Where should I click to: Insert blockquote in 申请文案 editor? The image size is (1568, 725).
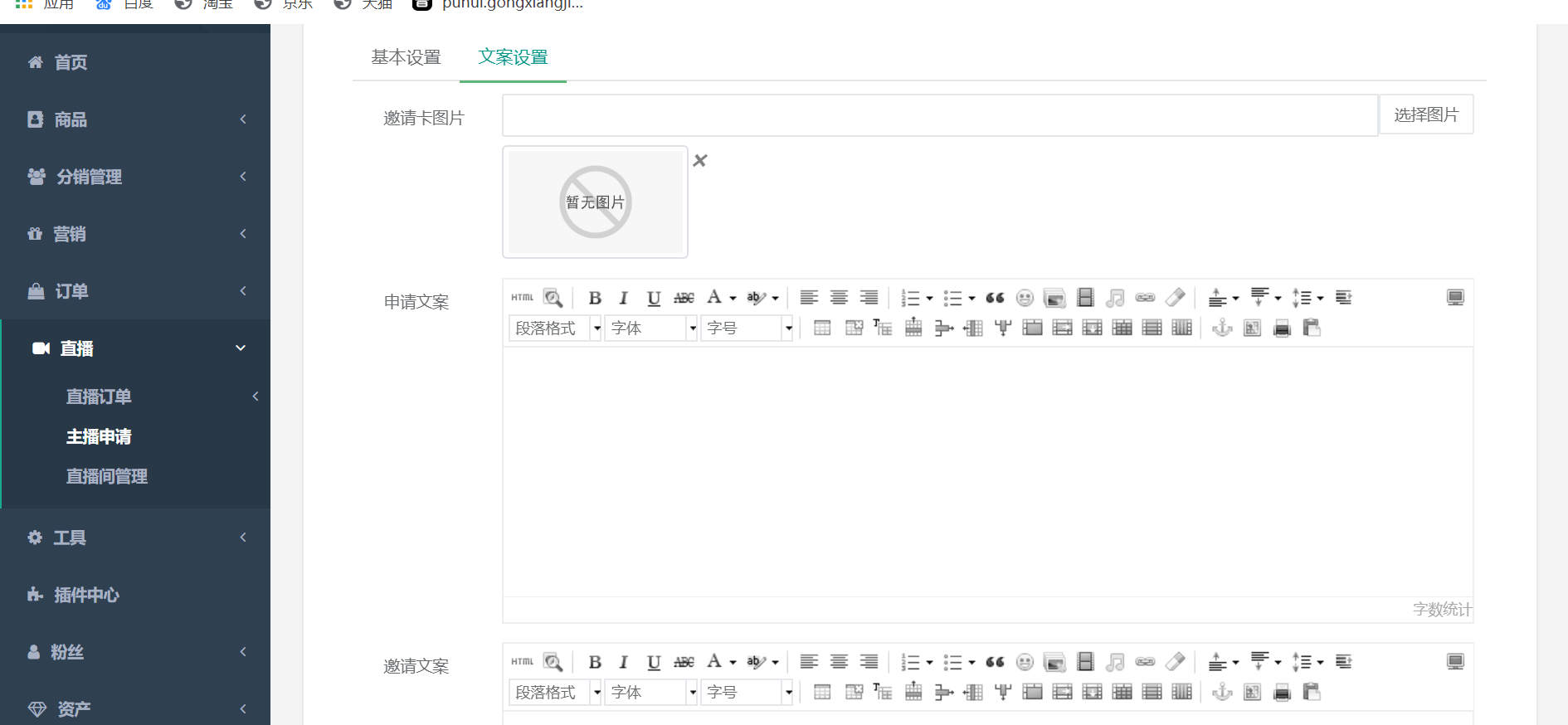point(995,298)
